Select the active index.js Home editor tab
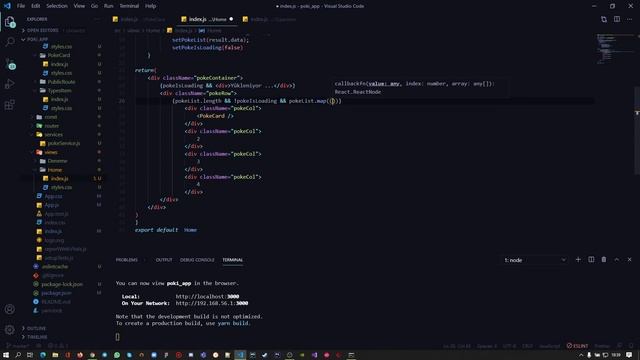This screenshot has width=640, height=360. click(207, 19)
